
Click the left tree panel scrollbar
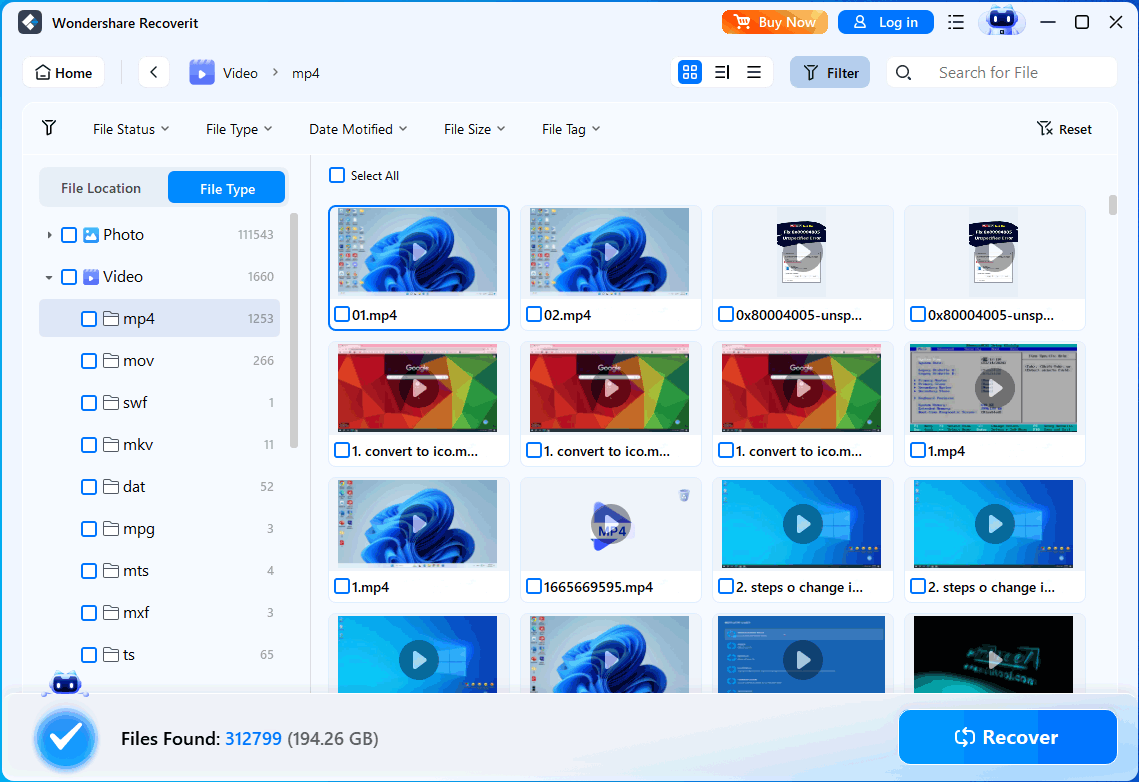294,330
